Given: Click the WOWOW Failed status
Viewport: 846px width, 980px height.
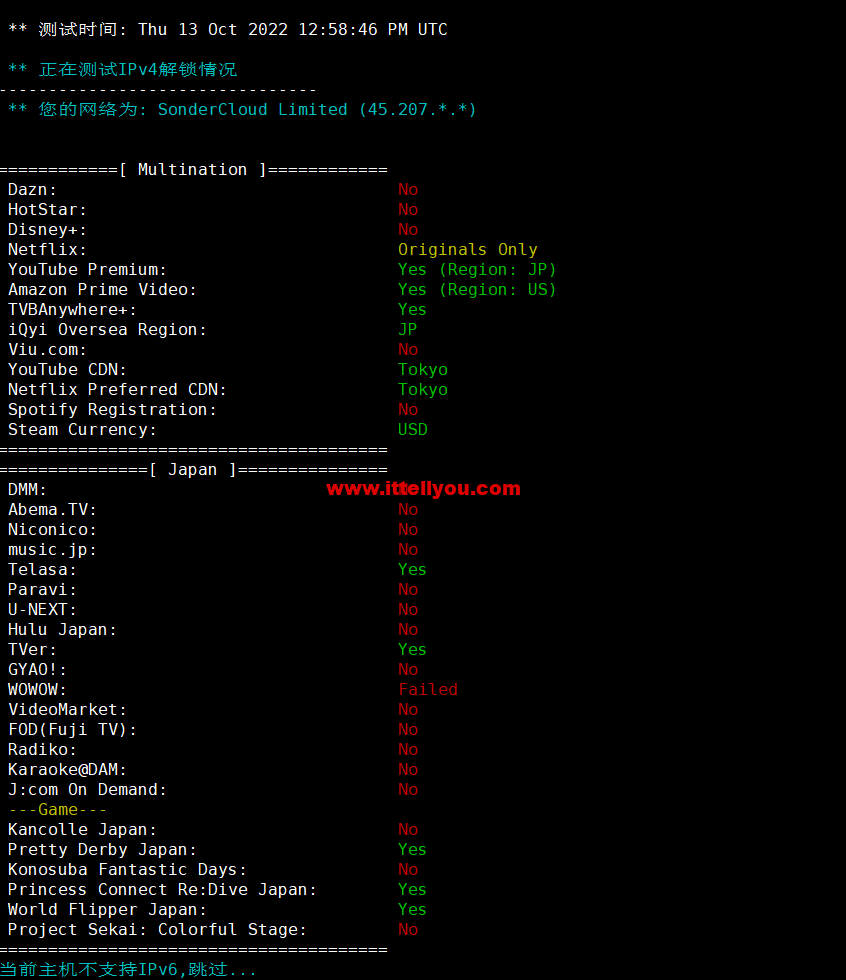Looking at the screenshot, I should tap(428, 689).
